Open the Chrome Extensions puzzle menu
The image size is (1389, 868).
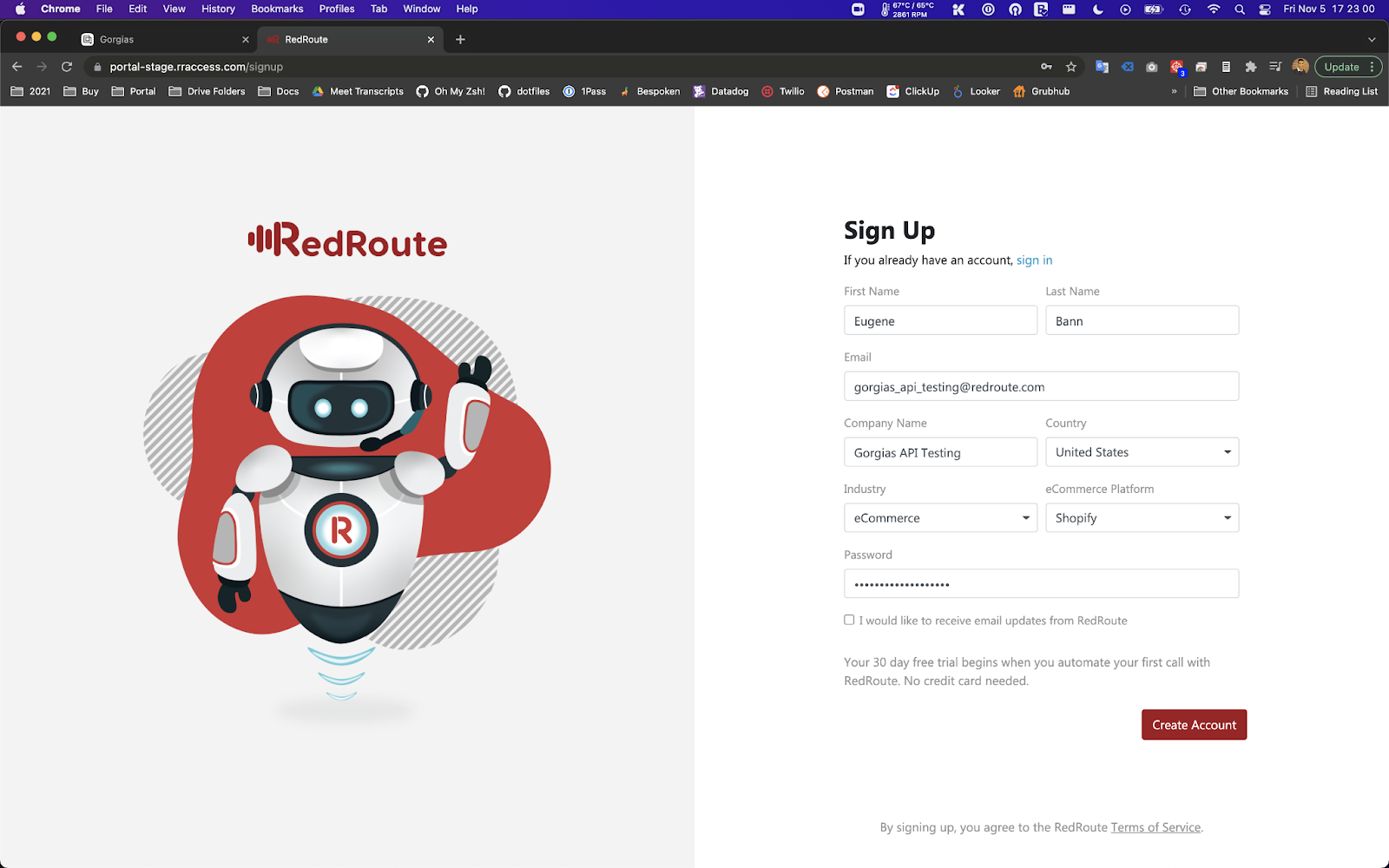(x=1251, y=67)
